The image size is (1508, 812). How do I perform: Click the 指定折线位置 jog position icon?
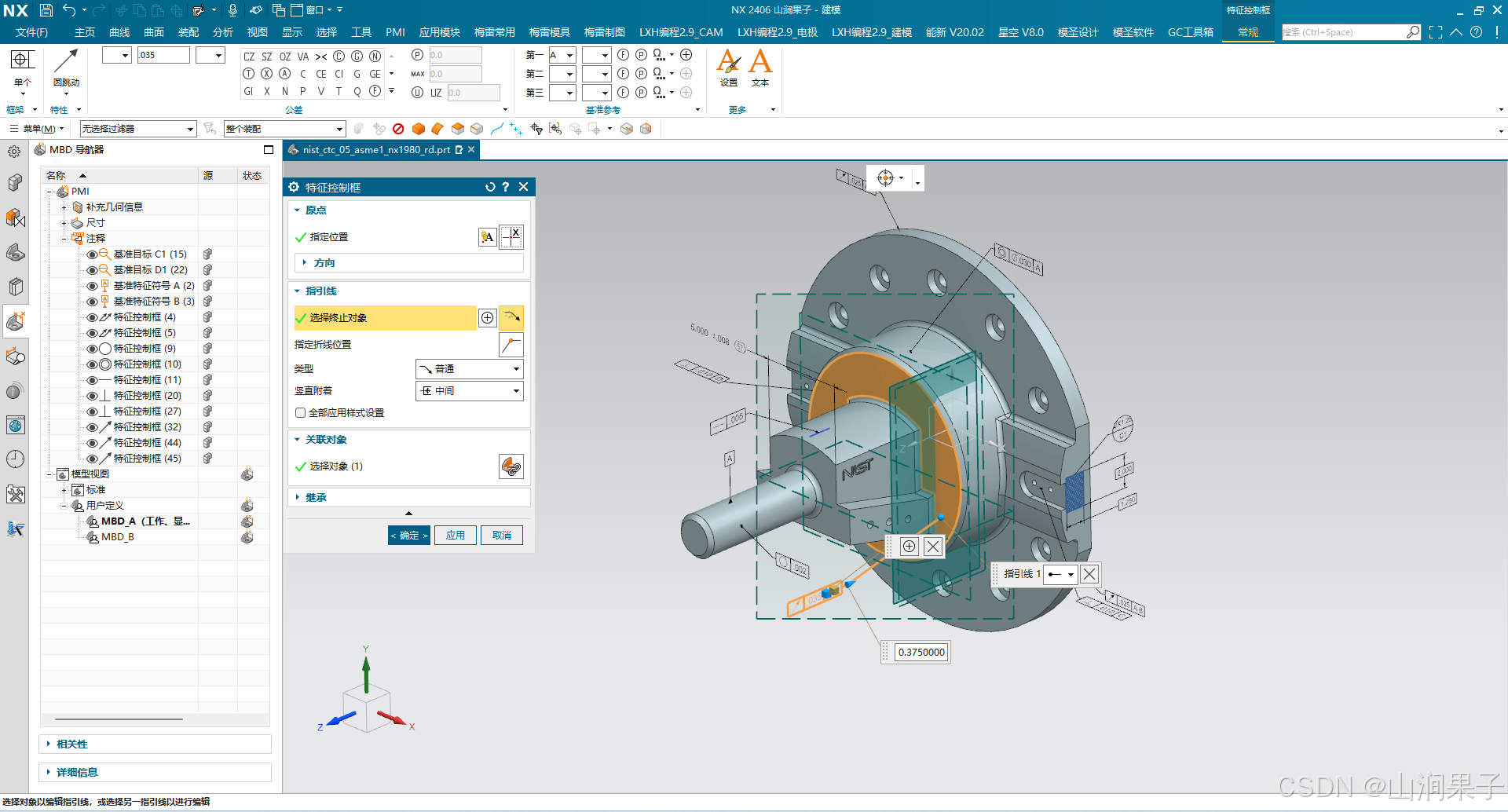[511, 345]
